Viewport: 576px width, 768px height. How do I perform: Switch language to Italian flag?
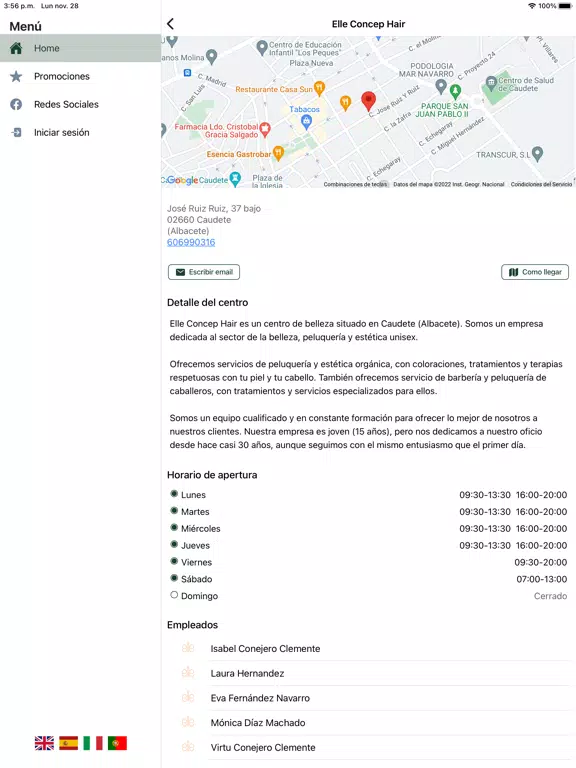click(x=93, y=743)
